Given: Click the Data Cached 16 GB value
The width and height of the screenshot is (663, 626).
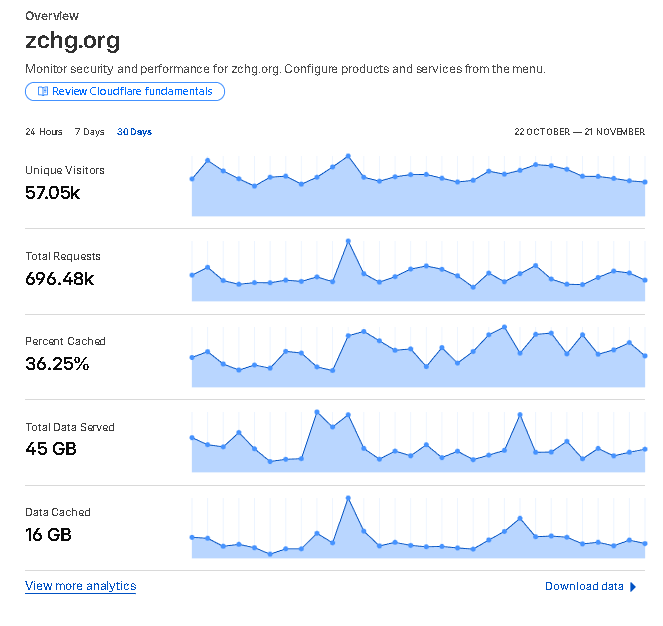Looking at the screenshot, I should 48,535.
